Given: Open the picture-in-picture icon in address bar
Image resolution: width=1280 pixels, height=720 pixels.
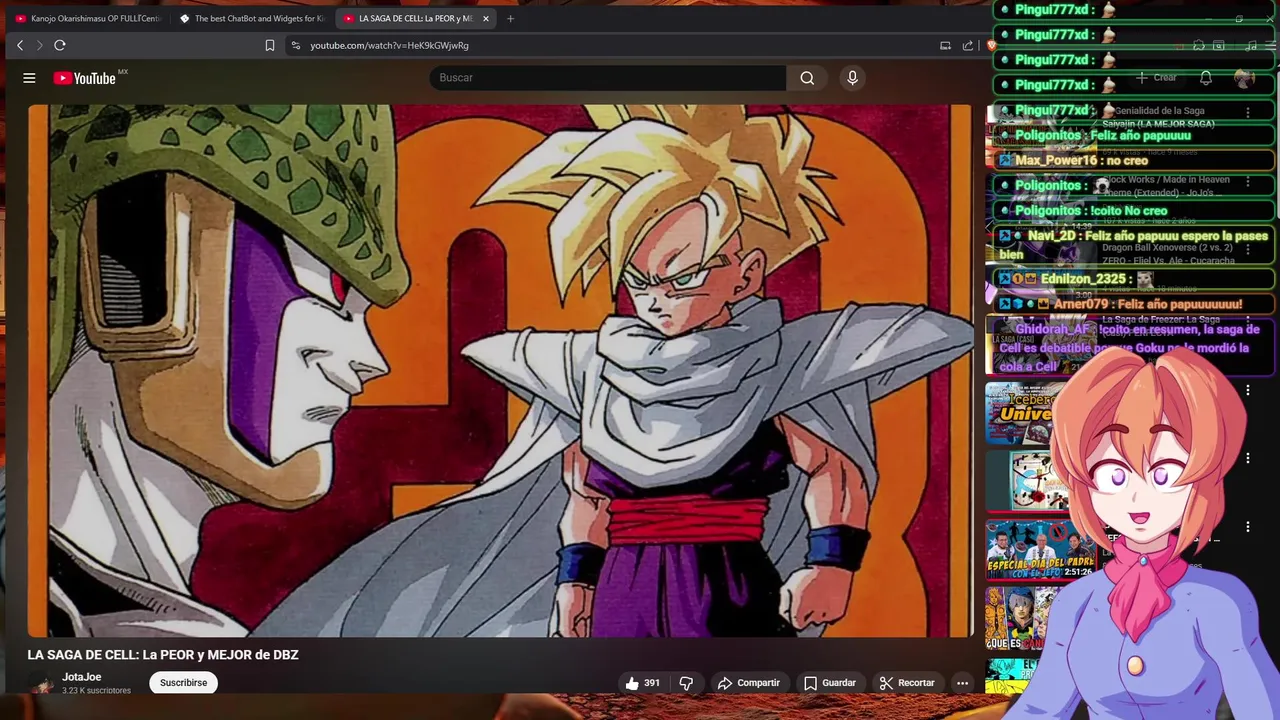Looking at the screenshot, I should pyautogui.click(x=945, y=45).
